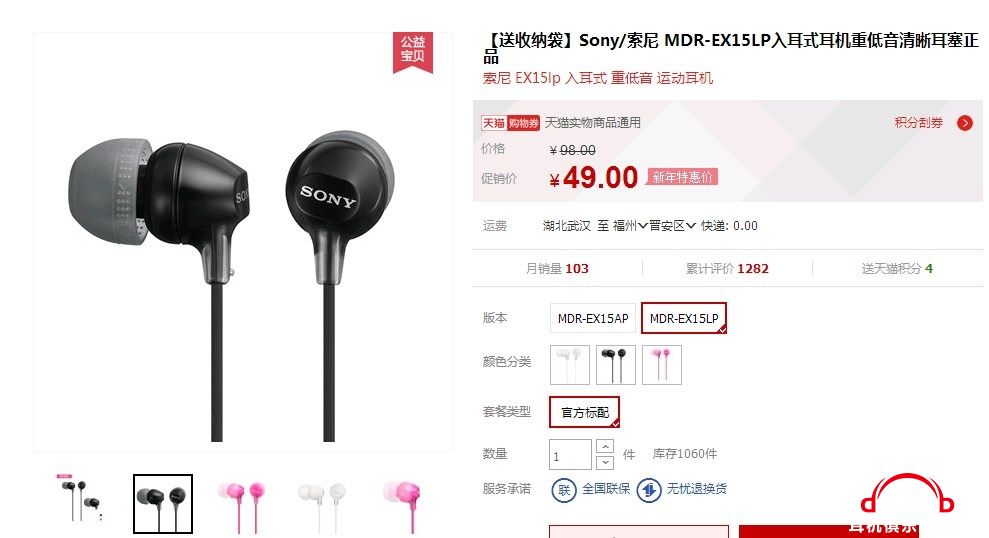Click the 新年特惠价 promotion tag
The image size is (989, 538).
tap(682, 177)
